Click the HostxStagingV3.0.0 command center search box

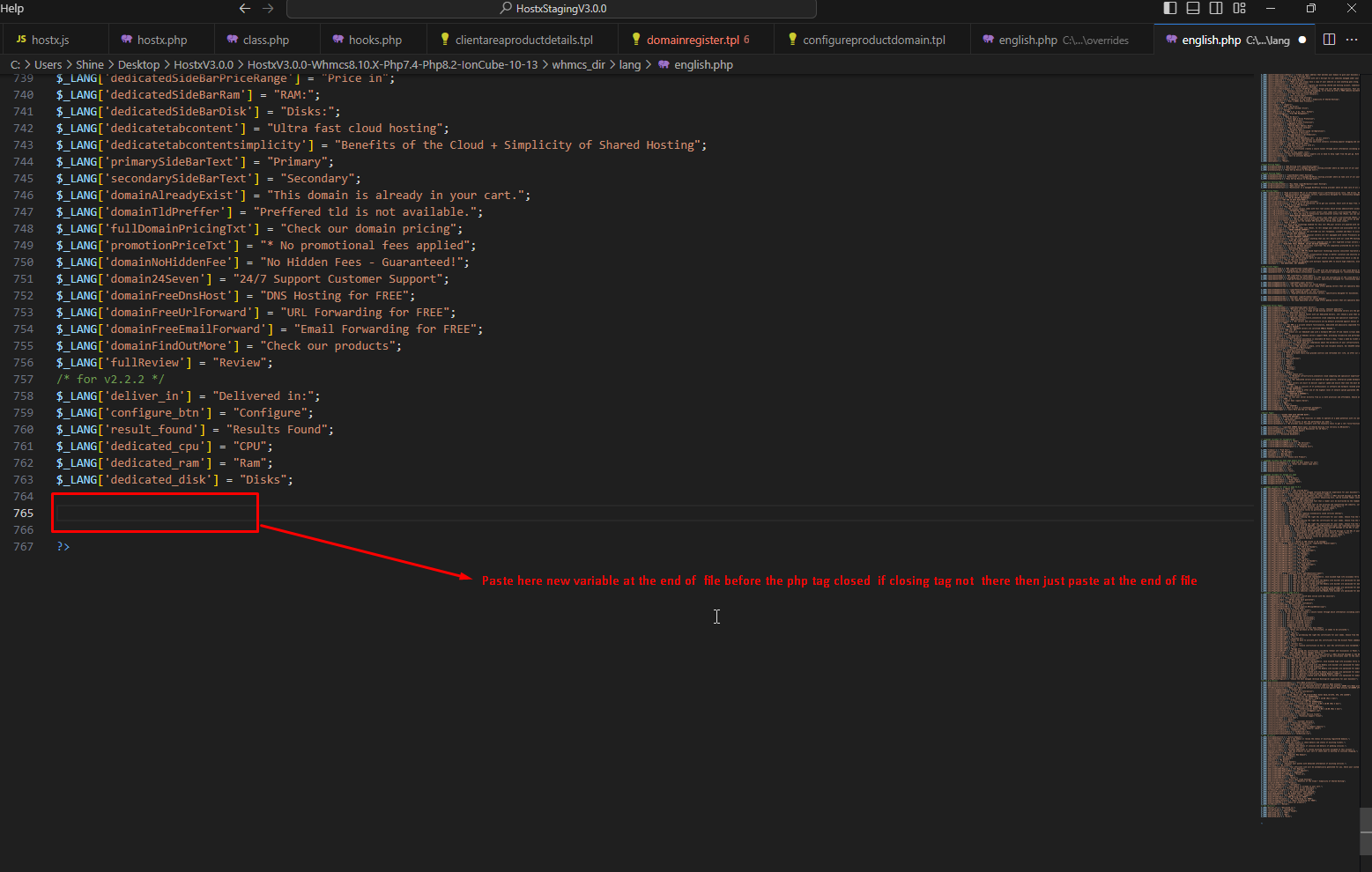(x=552, y=9)
